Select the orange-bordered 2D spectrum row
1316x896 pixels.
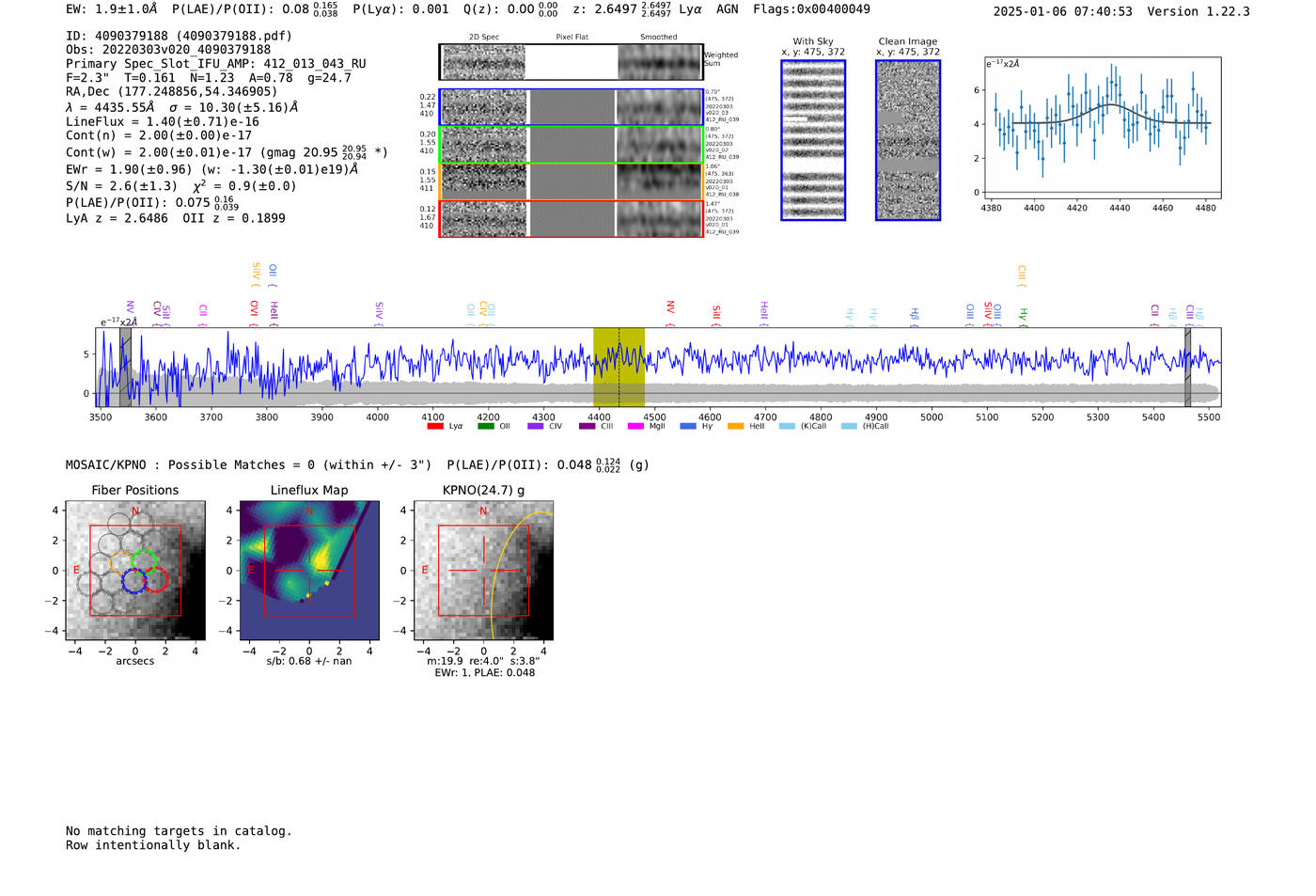[x=571, y=181]
